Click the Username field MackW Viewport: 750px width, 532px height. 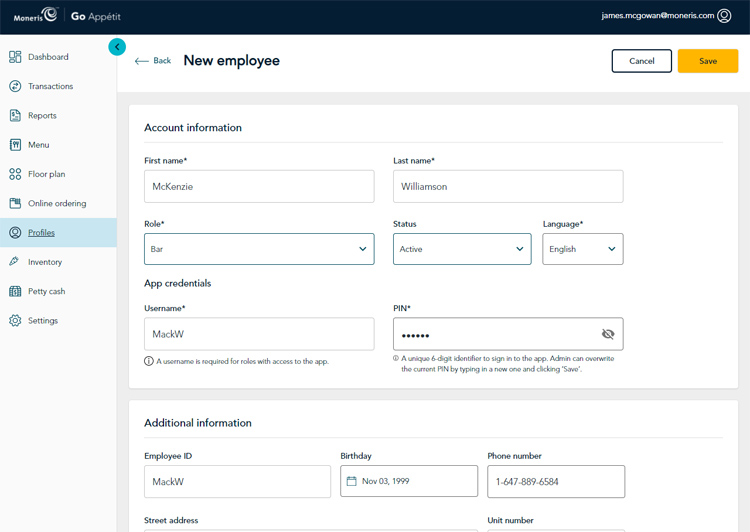(x=259, y=334)
